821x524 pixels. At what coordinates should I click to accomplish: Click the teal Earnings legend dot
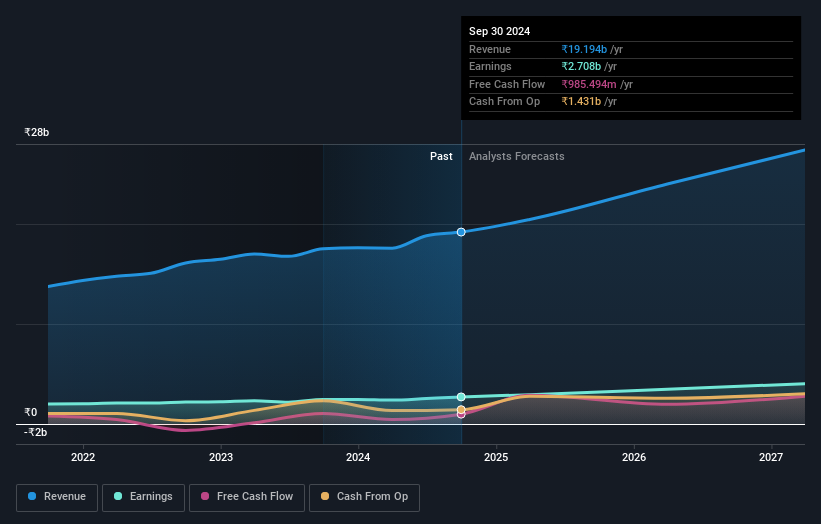pos(119,497)
